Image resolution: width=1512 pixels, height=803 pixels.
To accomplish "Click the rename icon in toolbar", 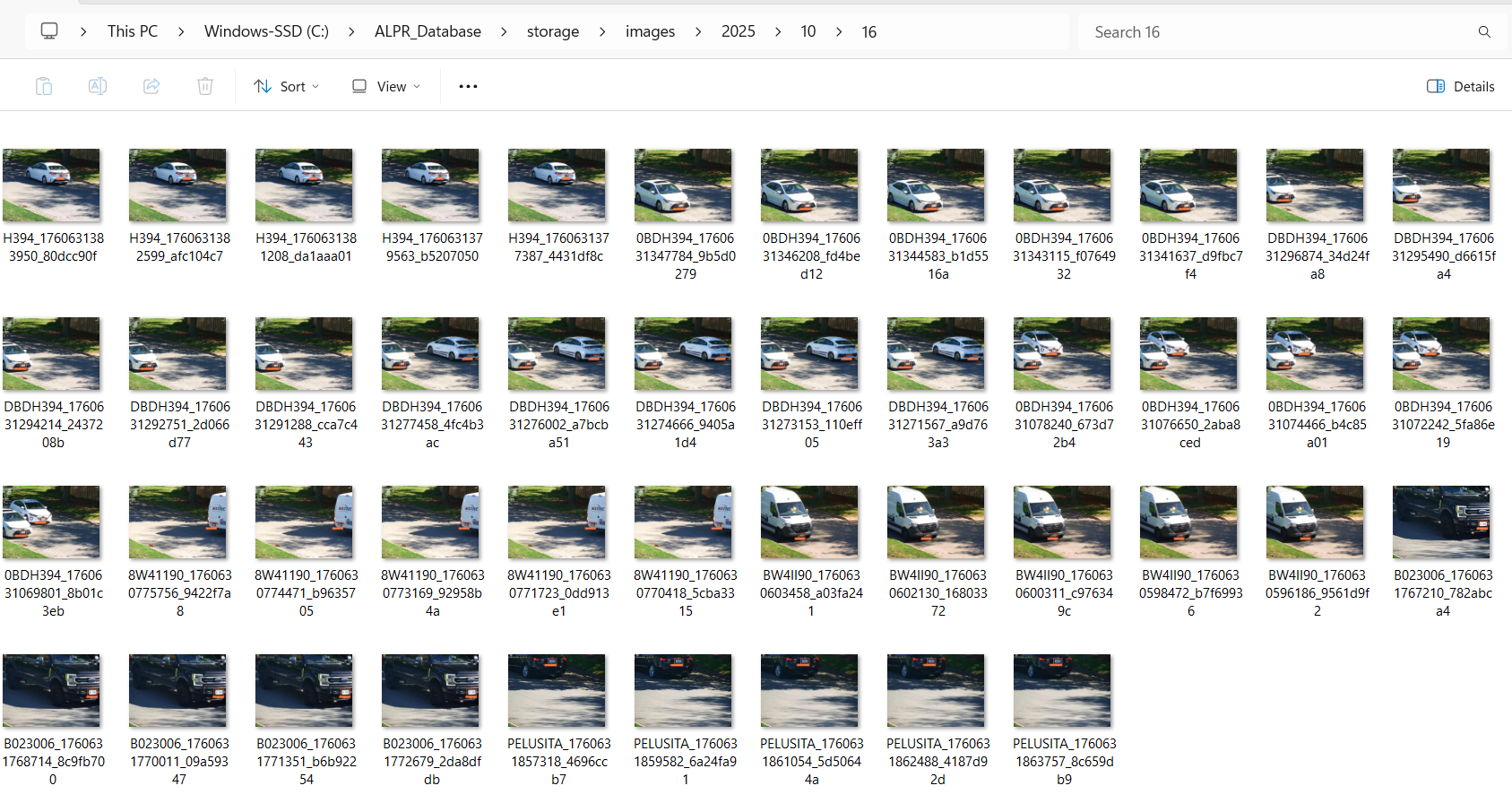I will (x=98, y=86).
